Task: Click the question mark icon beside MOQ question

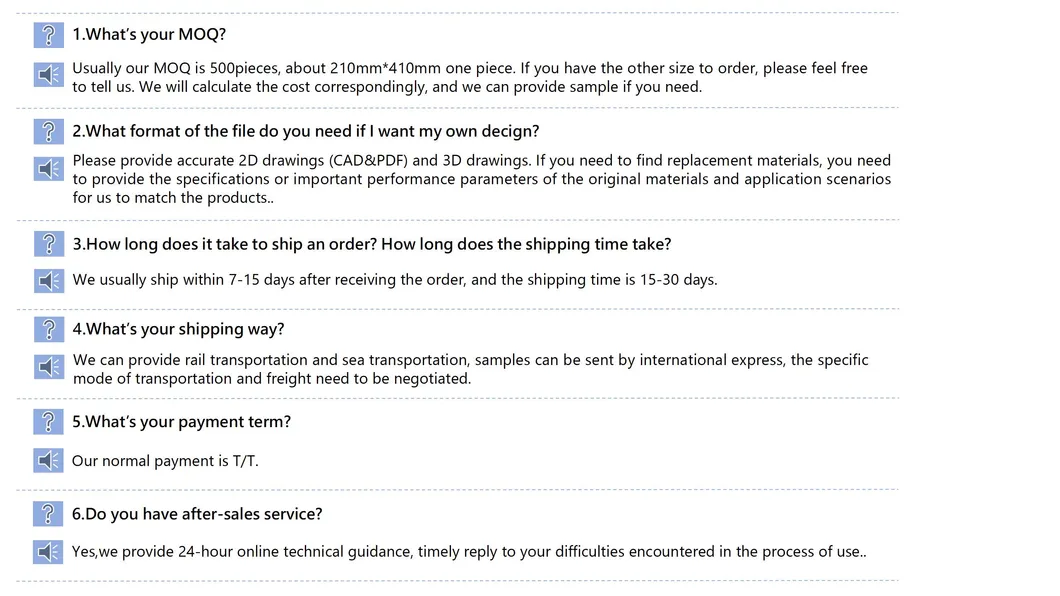Action: pos(48,35)
